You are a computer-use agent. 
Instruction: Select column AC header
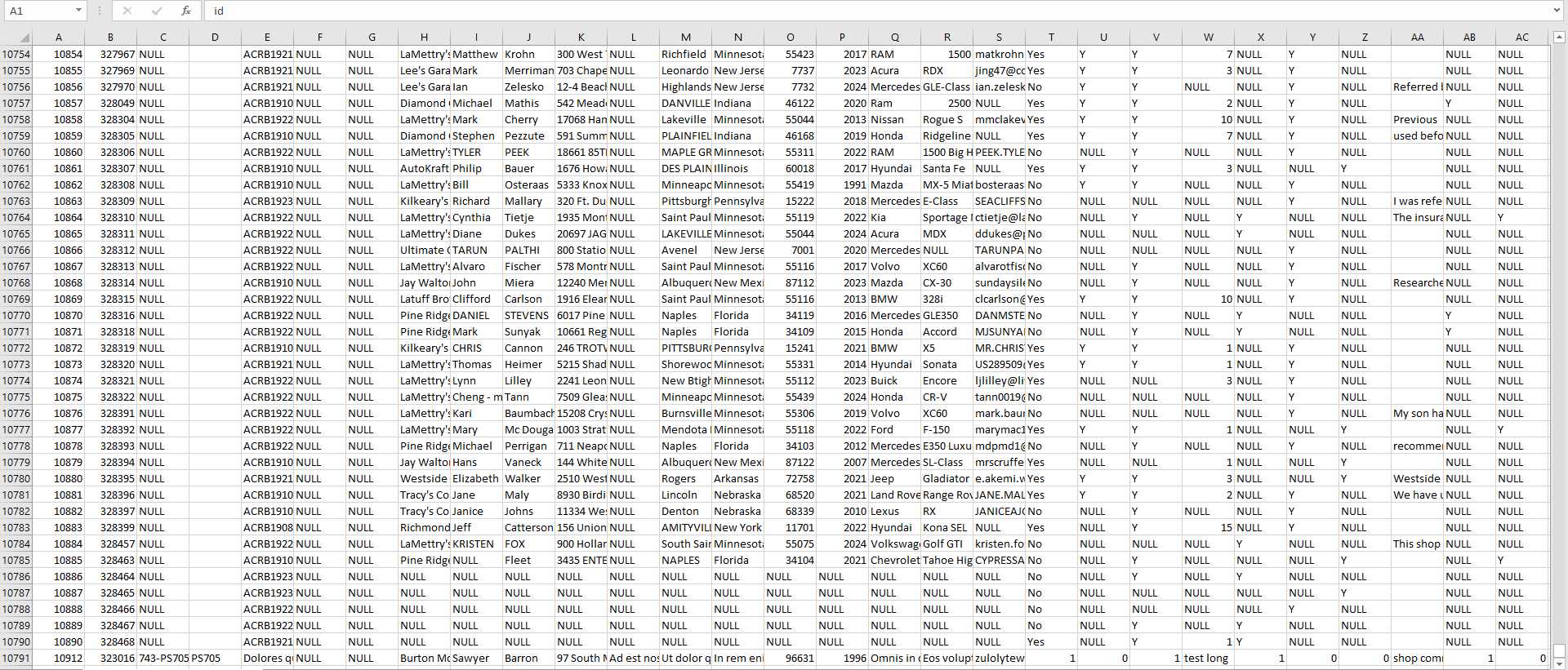pyautogui.click(x=1521, y=38)
